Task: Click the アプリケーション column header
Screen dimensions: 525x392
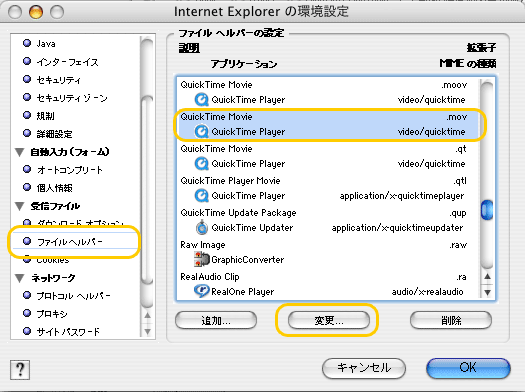Action: (x=244, y=64)
